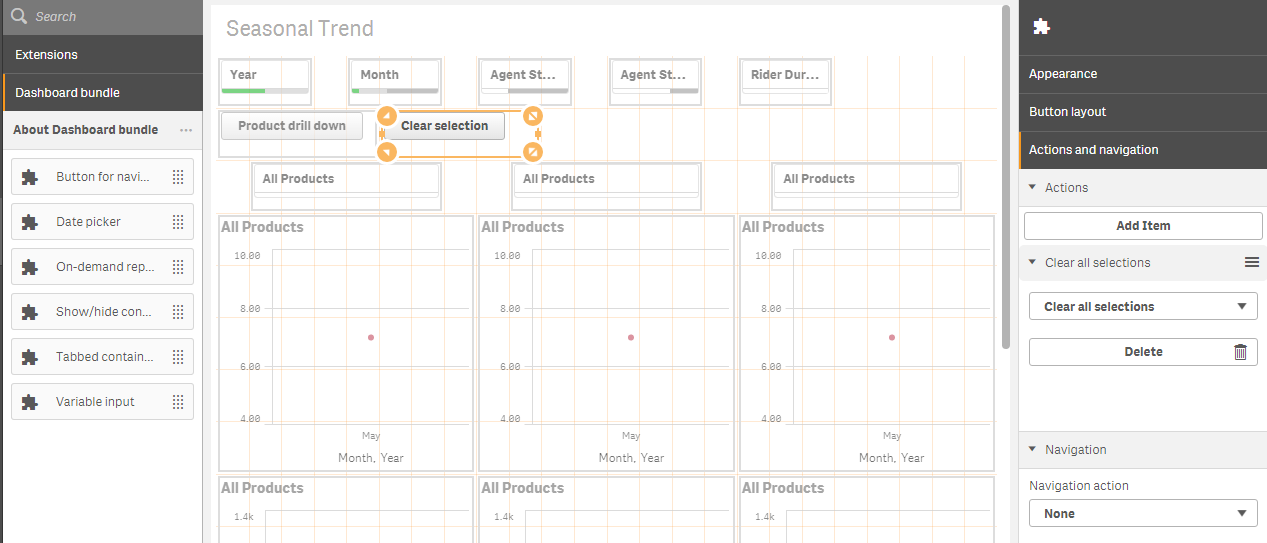Select the Month filter pane
This screenshot has height=543, width=1267.
tap(395, 81)
